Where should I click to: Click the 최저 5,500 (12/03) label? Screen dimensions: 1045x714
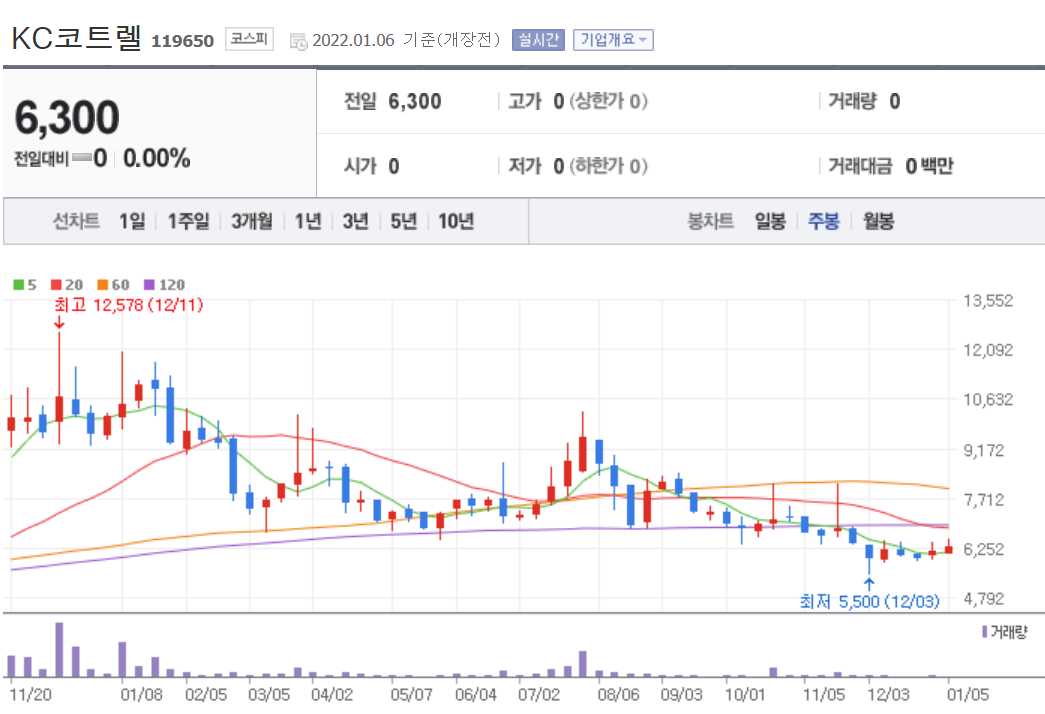pos(869,601)
